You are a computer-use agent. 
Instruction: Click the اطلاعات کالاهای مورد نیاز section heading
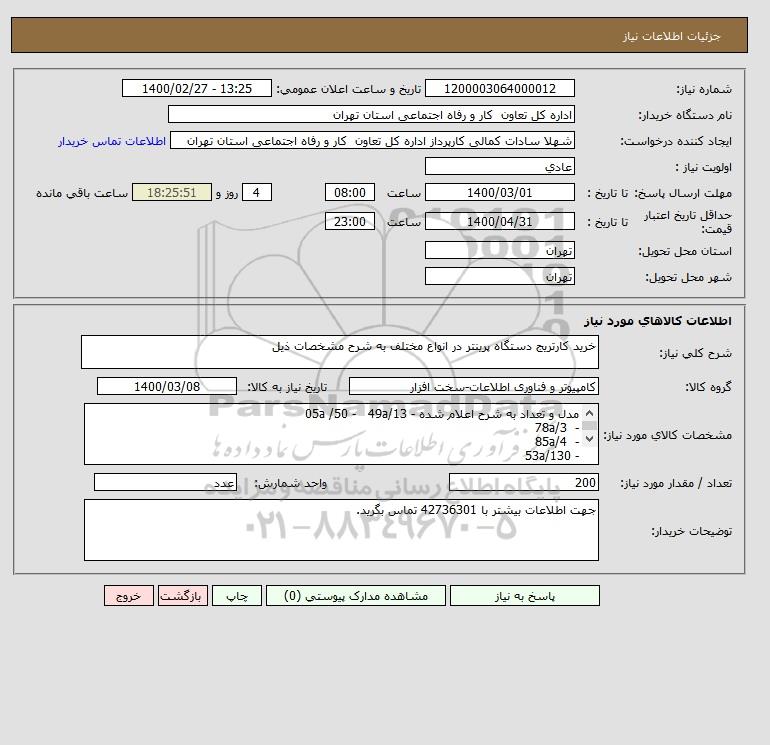(x=658, y=321)
